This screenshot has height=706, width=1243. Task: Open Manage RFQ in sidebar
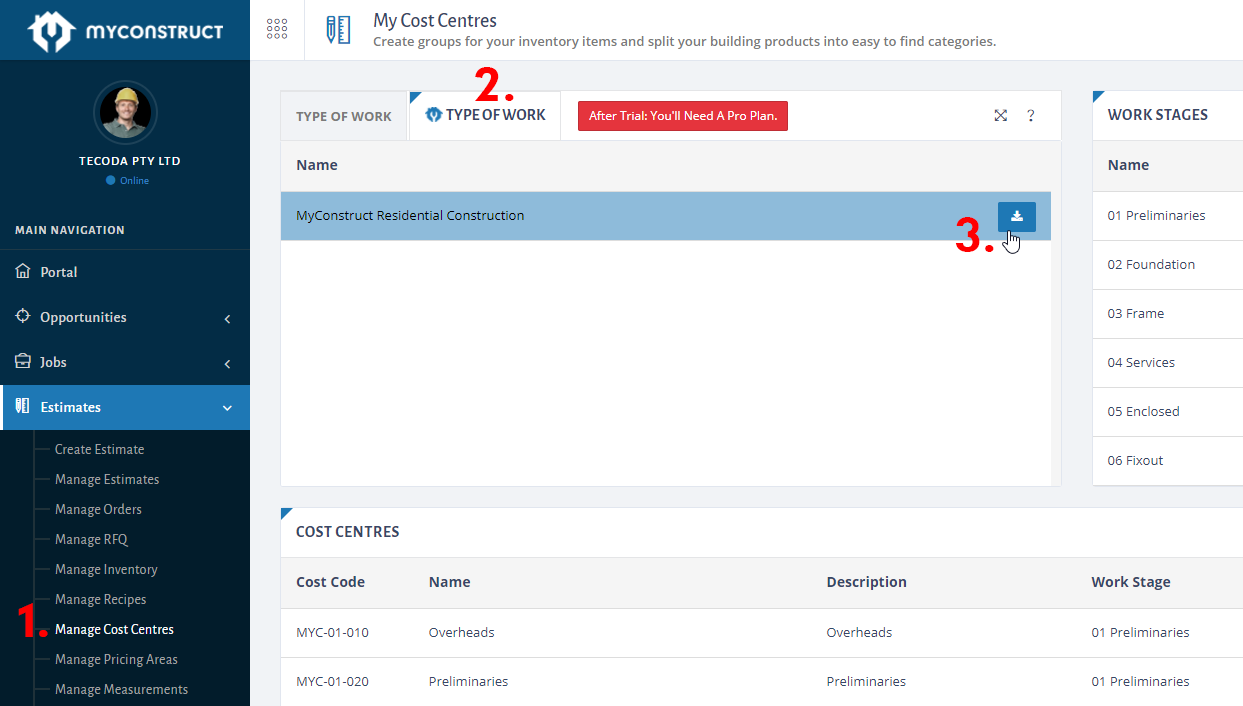pos(91,539)
